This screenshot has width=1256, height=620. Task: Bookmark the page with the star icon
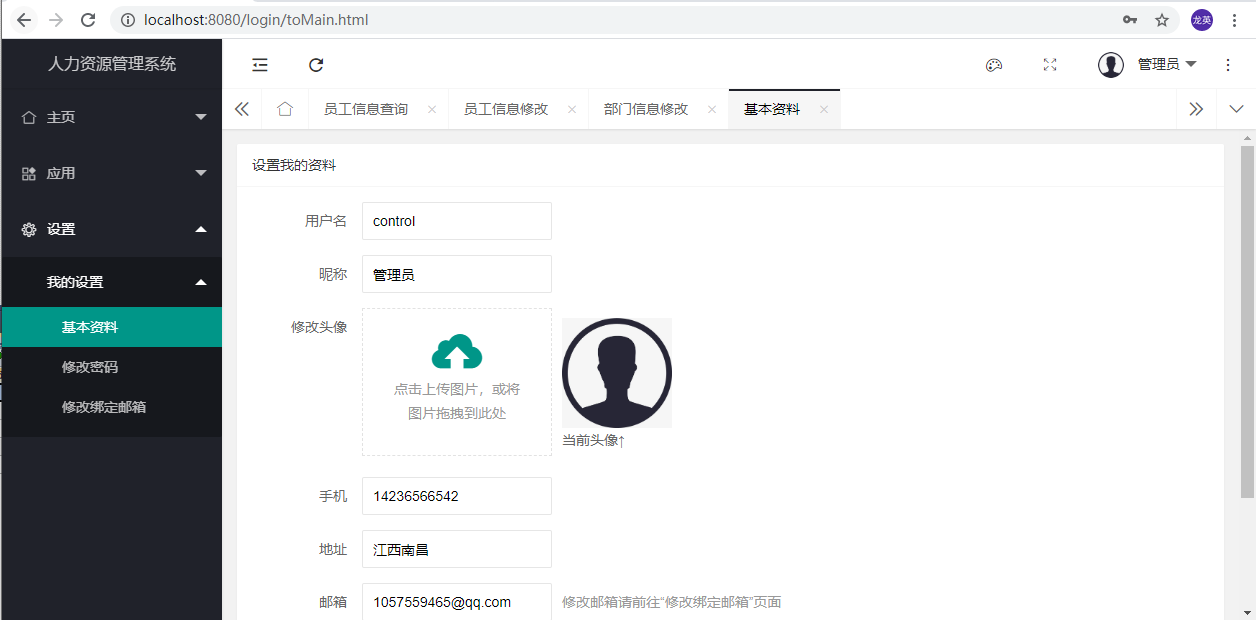[1162, 20]
